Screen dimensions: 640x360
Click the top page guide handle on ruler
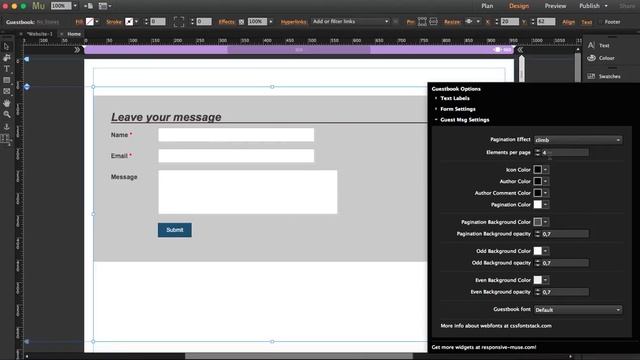(27, 59)
